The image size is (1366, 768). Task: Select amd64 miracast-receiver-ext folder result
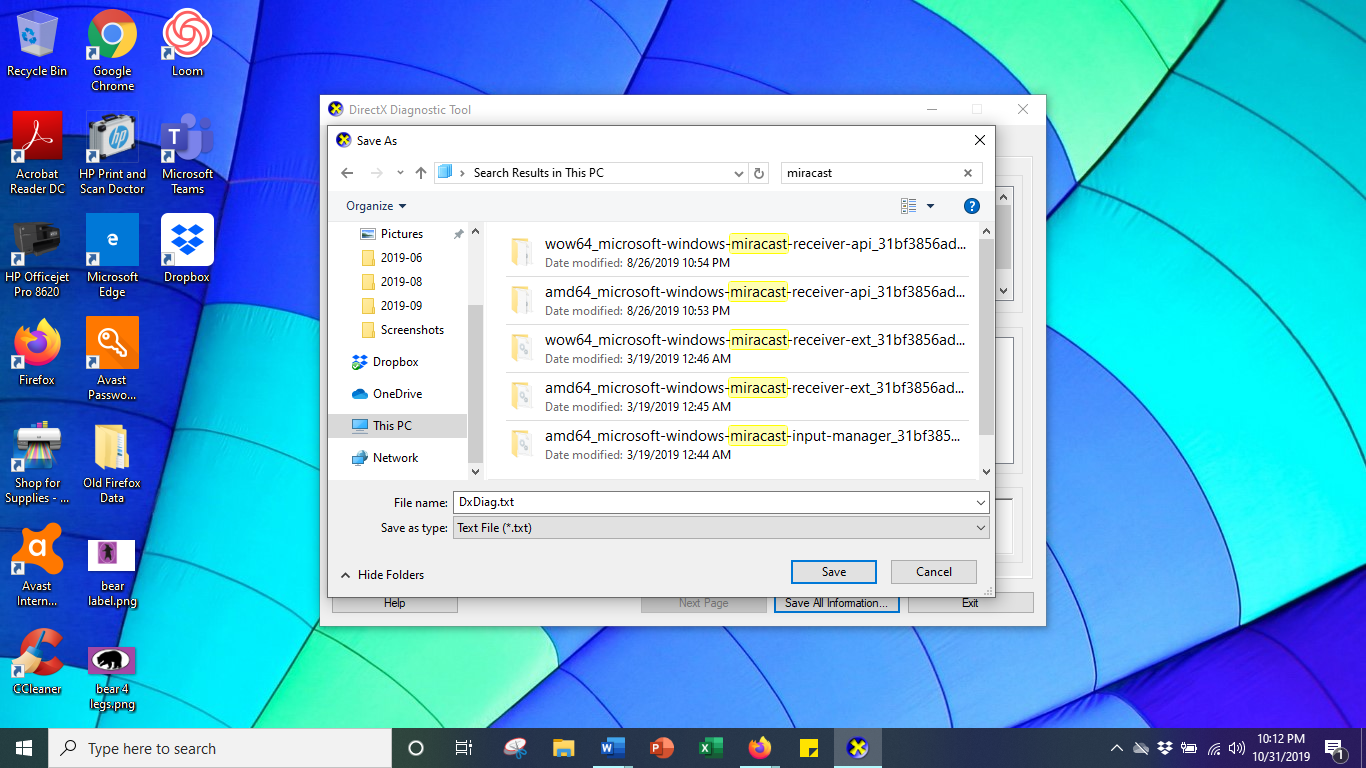pyautogui.click(x=737, y=397)
